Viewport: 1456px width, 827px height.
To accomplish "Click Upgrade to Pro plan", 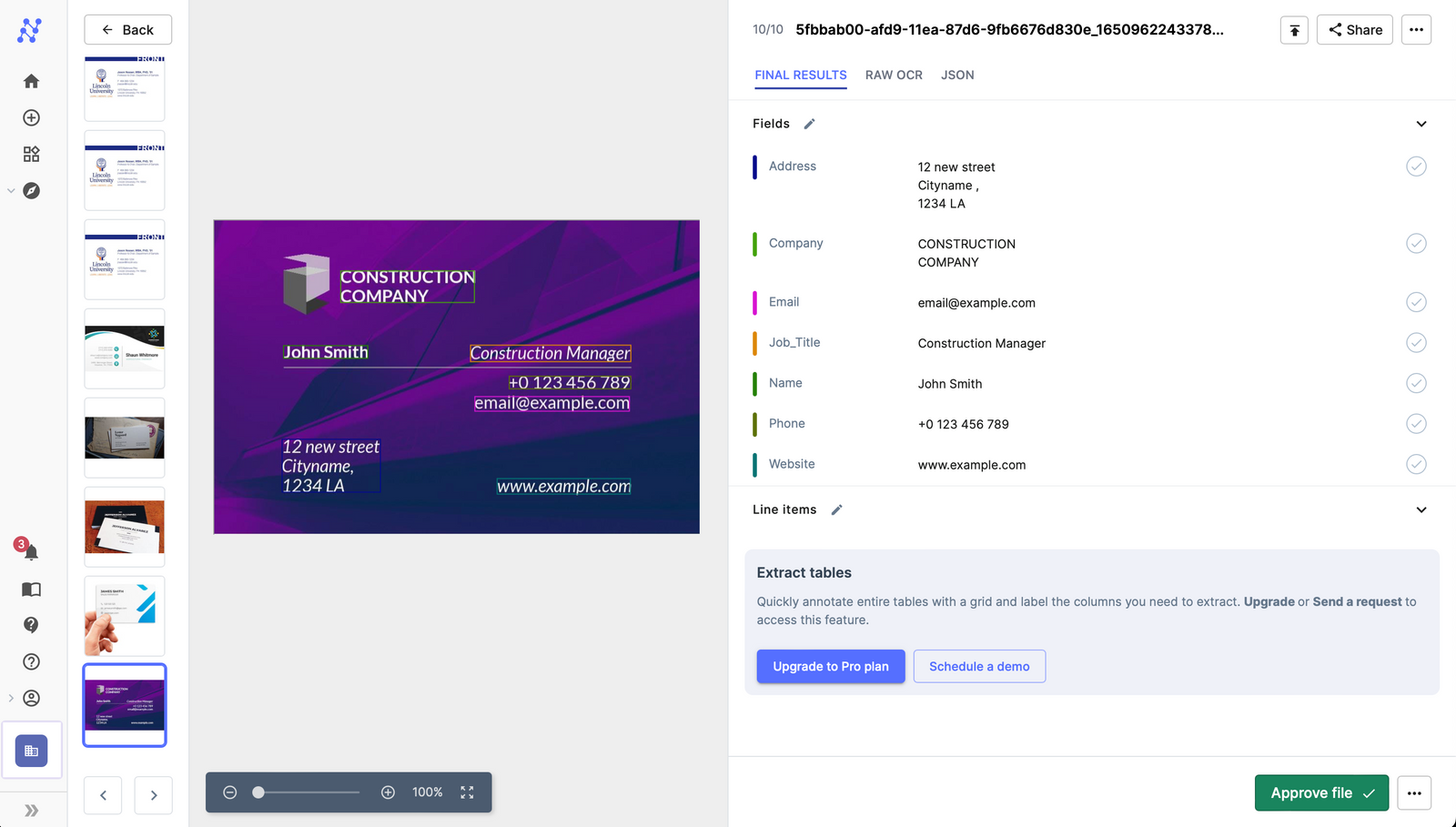I will pyautogui.click(x=830, y=666).
